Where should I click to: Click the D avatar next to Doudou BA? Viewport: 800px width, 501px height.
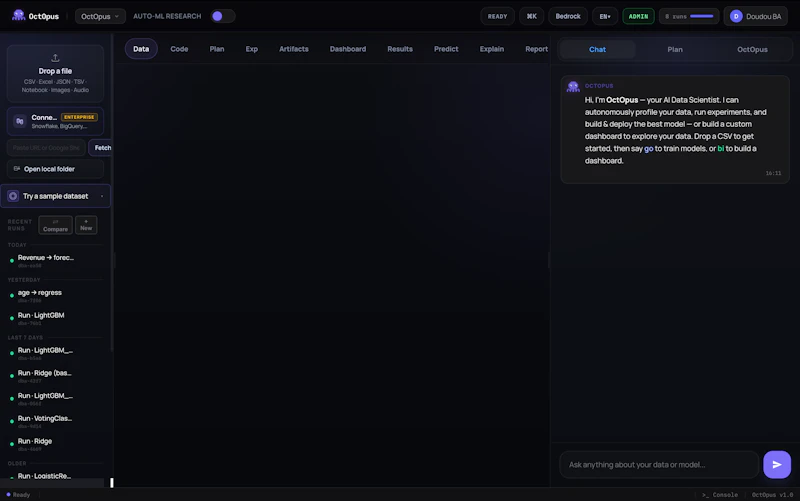click(x=736, y=16)
